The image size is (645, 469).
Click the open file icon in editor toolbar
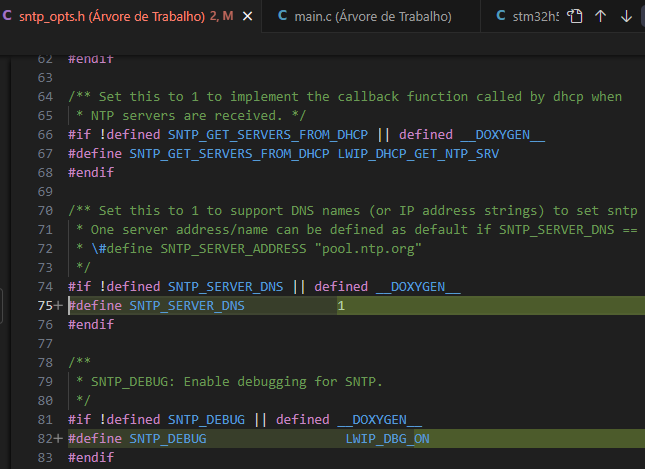(x=575, y=17)
